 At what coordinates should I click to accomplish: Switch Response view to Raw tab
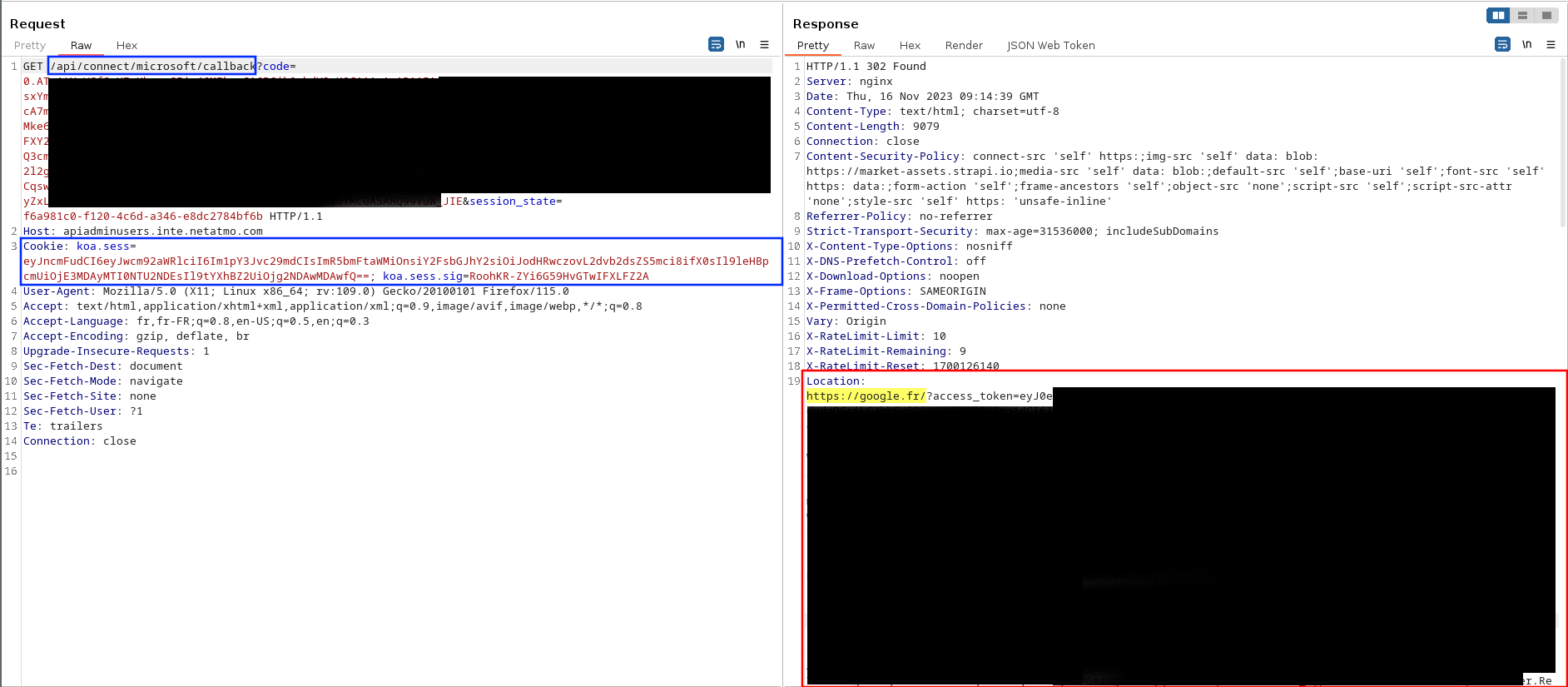click(x=864, y=46)
